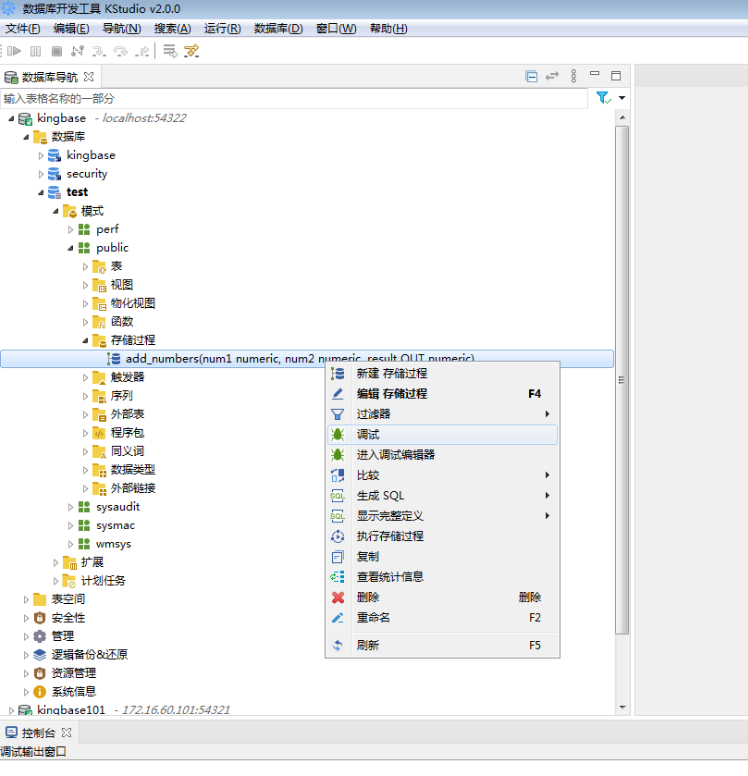Select the 逻辑备份&还原 layers icon
The image size is (748, 776).
(x=40, y=654)
